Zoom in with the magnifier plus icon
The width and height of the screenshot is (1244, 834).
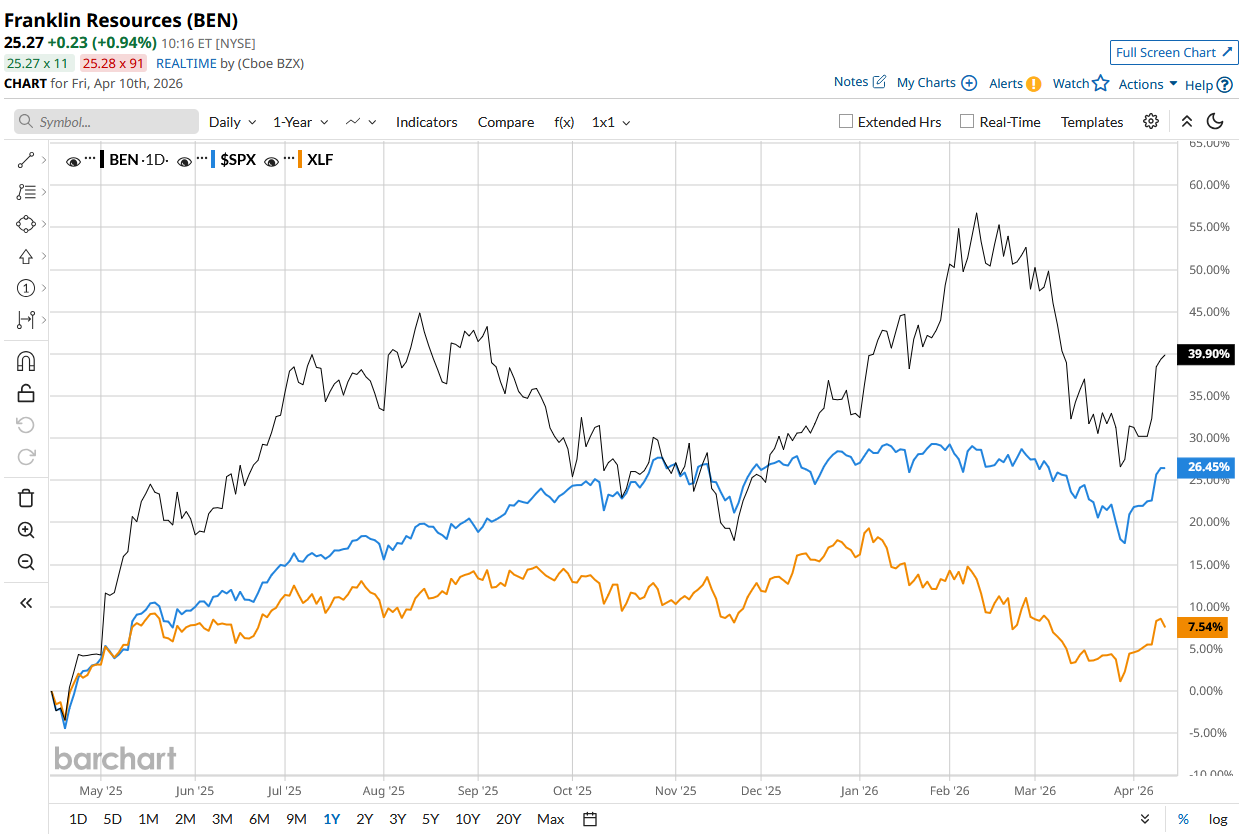tap(26, 530)
